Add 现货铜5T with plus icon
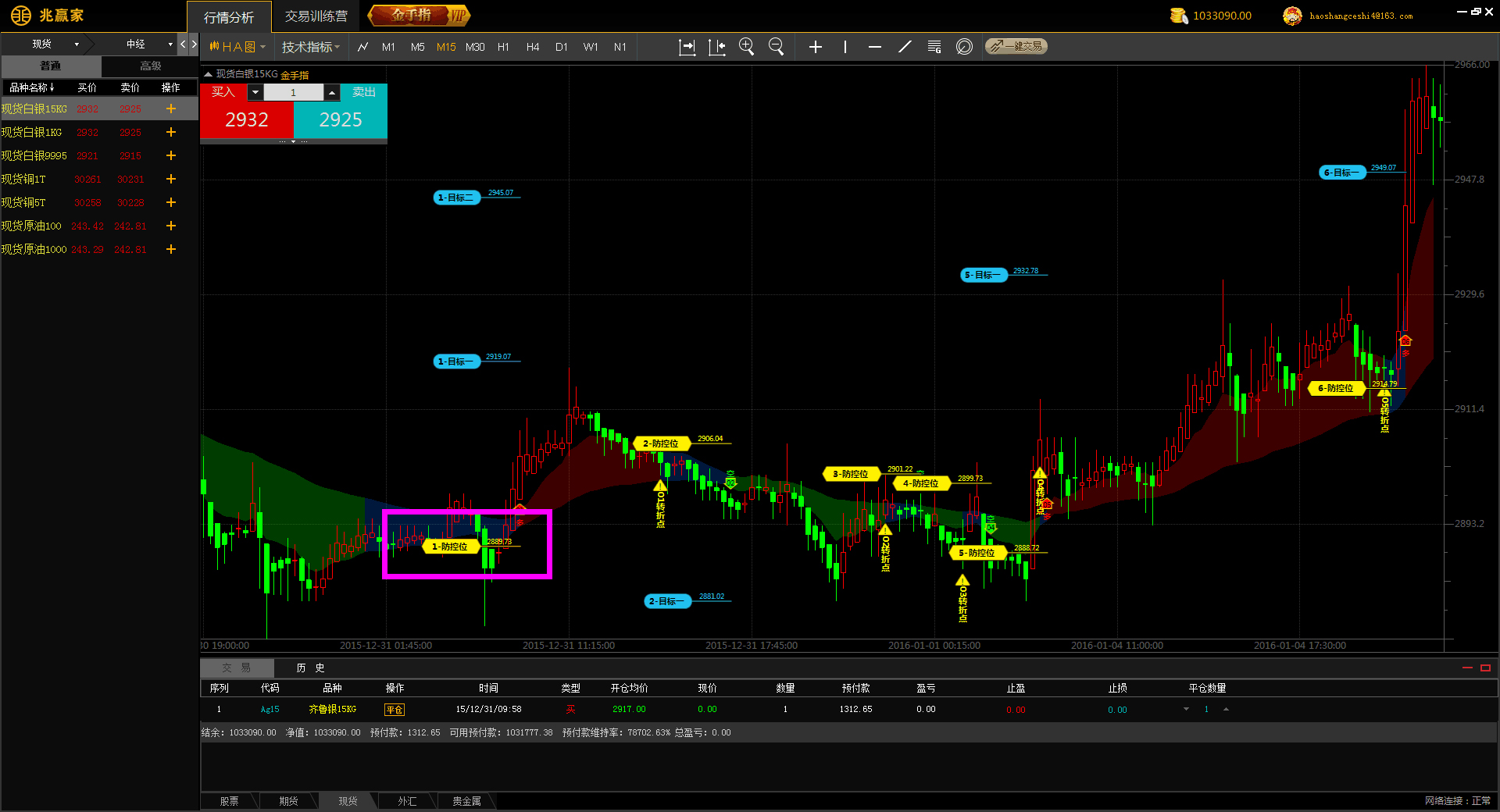The image size is (1500, 812). 171,202
